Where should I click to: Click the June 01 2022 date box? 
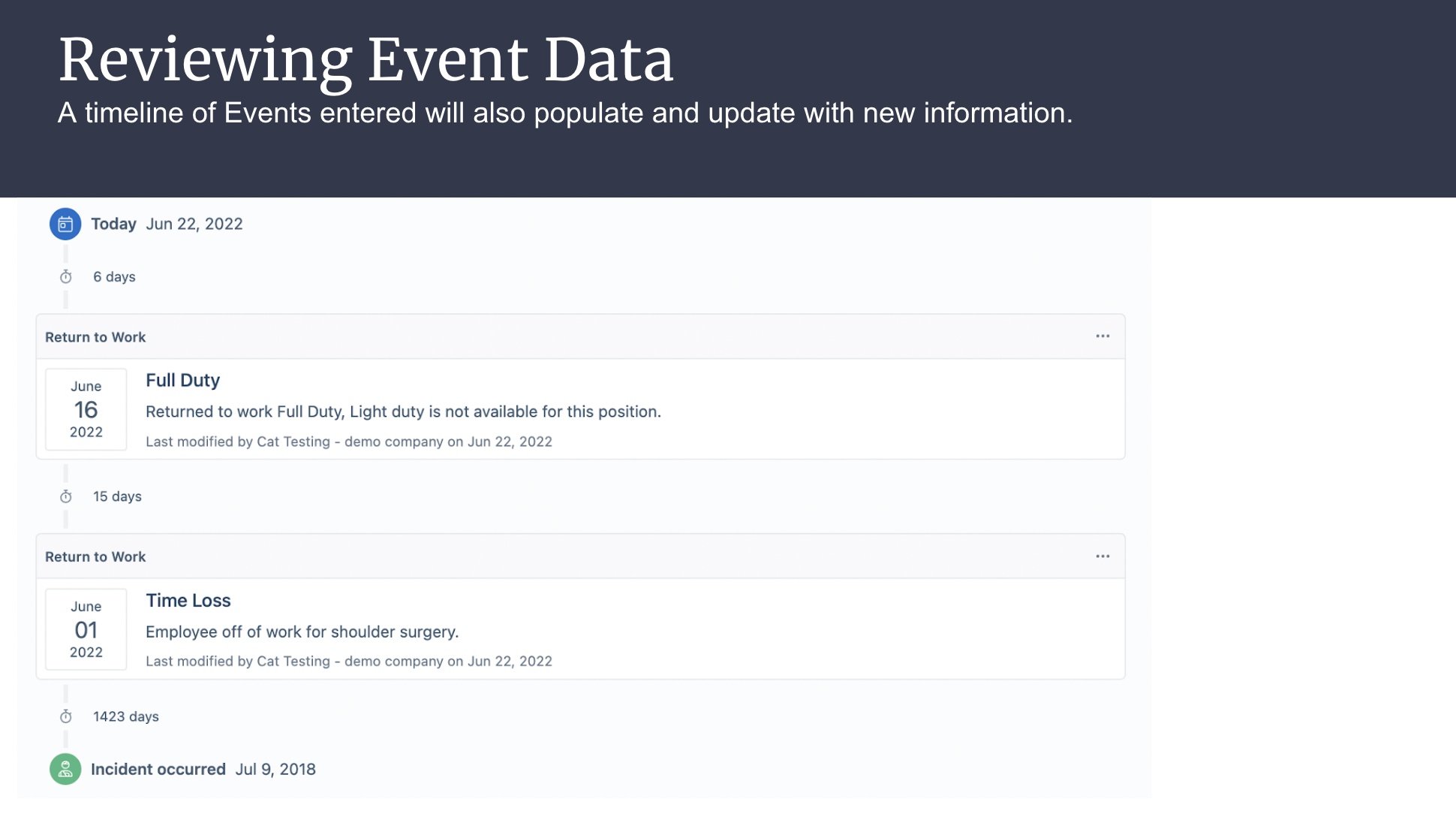[x=86, y=629]
